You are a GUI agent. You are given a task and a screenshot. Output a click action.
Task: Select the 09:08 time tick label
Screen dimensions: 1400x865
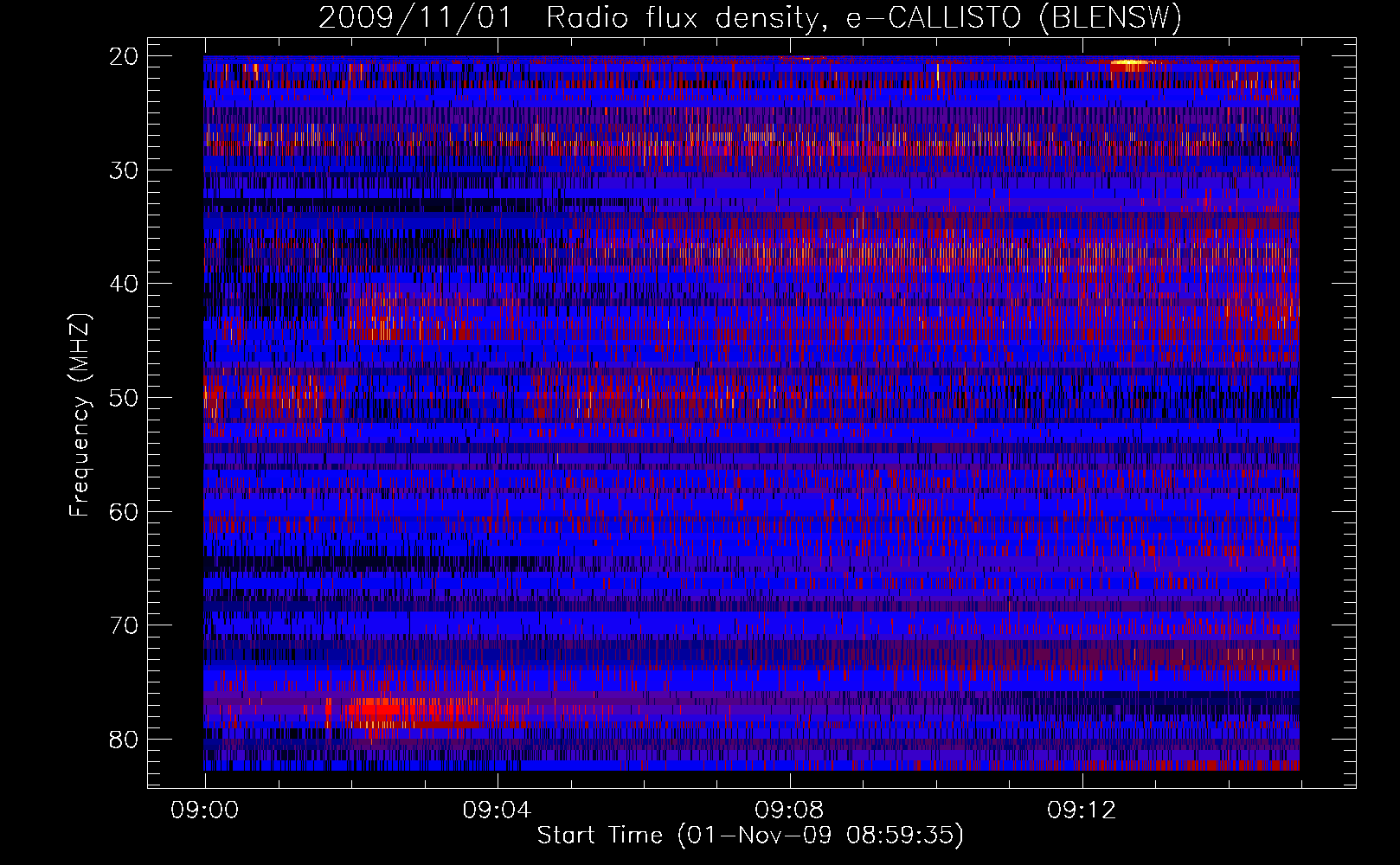click(x=789, y=811)
